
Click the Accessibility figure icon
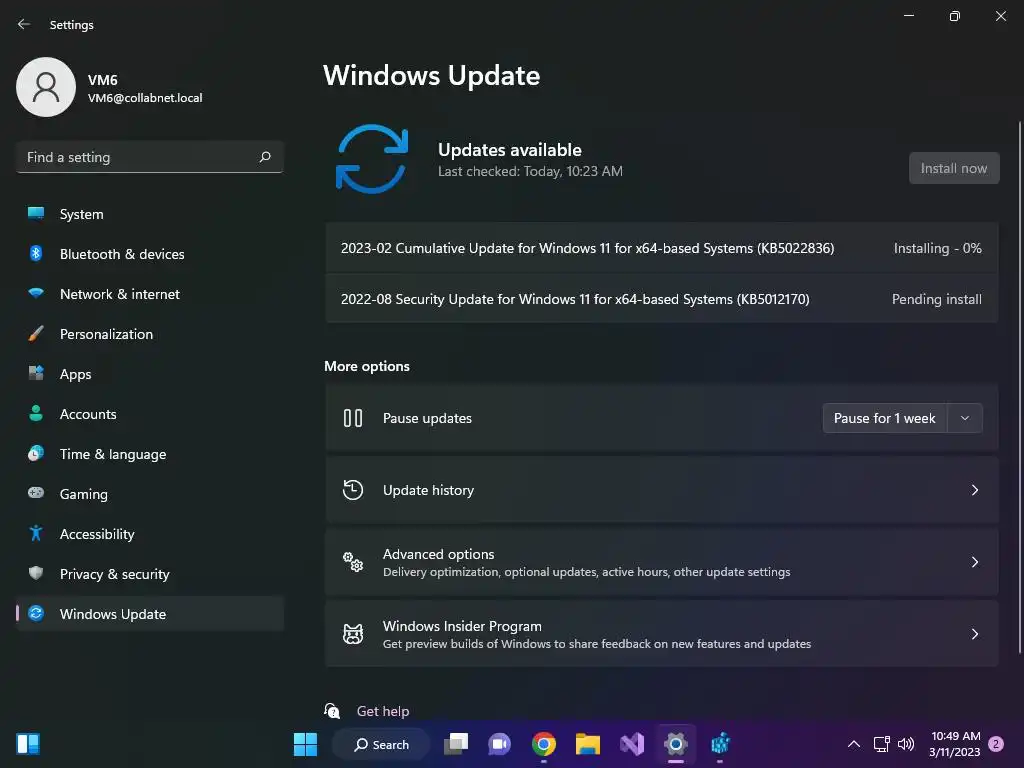(x=36, y=534)
